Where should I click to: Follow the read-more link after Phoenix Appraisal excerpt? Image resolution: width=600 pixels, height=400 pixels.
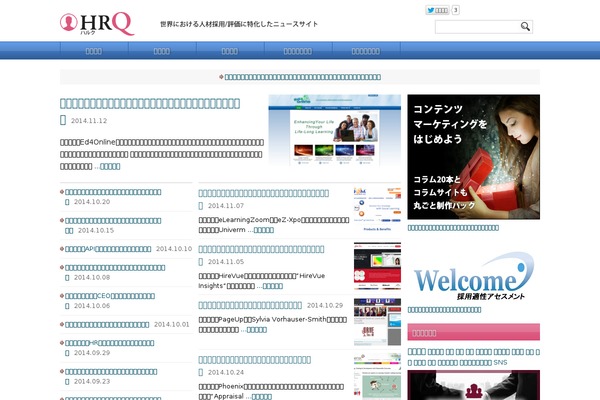coord(262,397)
